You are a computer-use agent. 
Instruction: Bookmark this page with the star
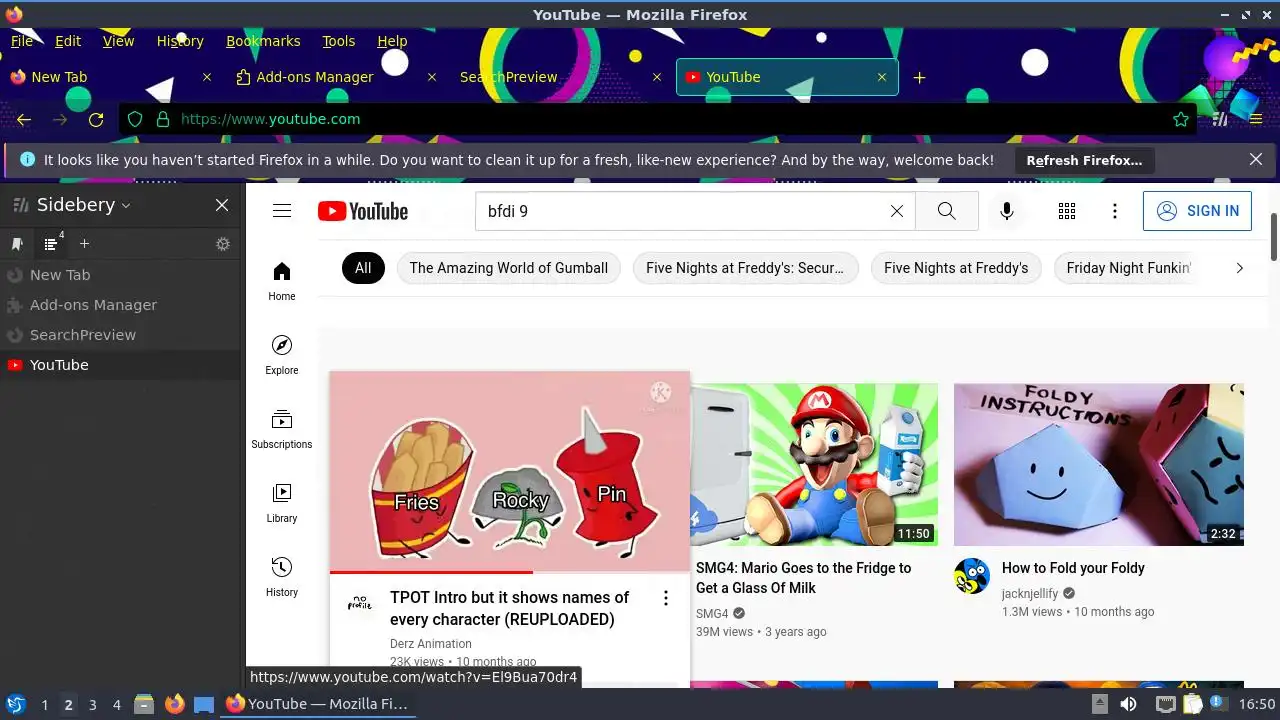[x=1181, y=119]
